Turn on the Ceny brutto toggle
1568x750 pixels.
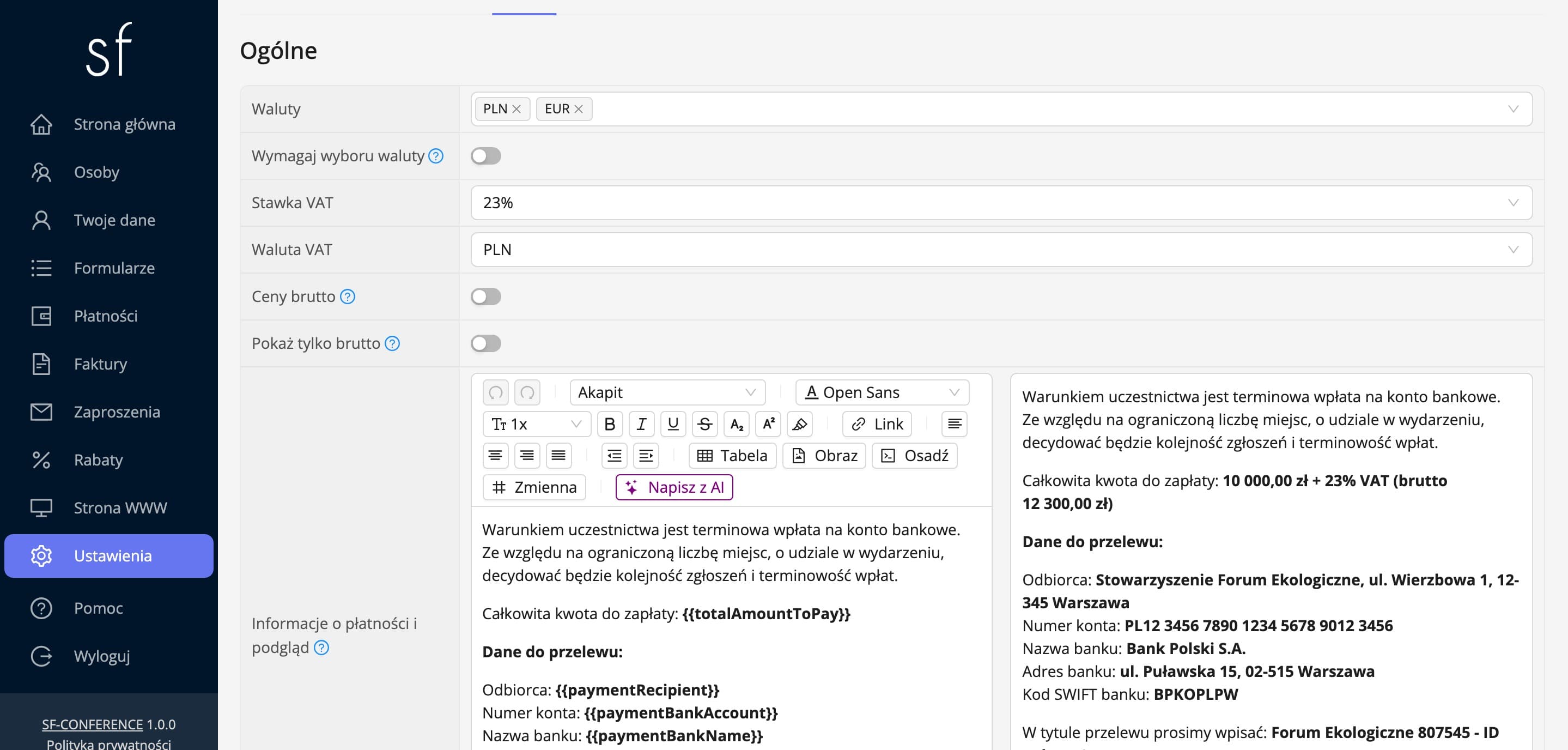click(486, 297)
